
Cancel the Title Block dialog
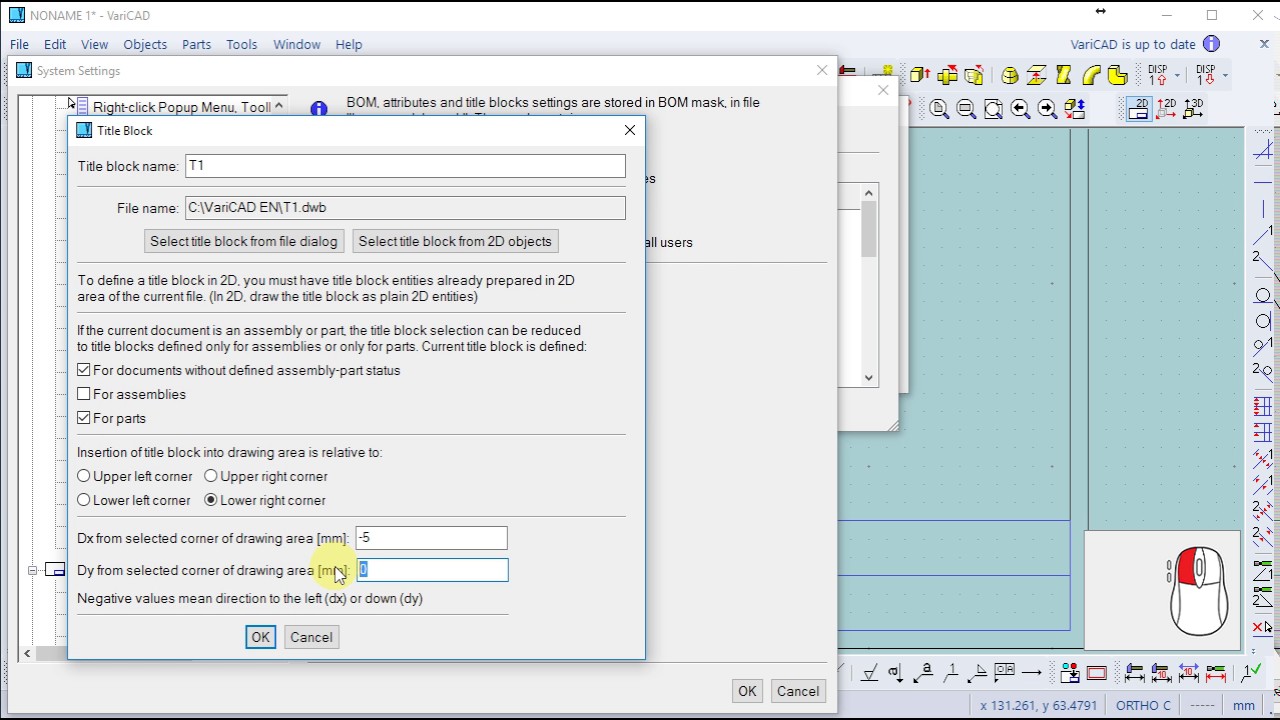point(311,637)
